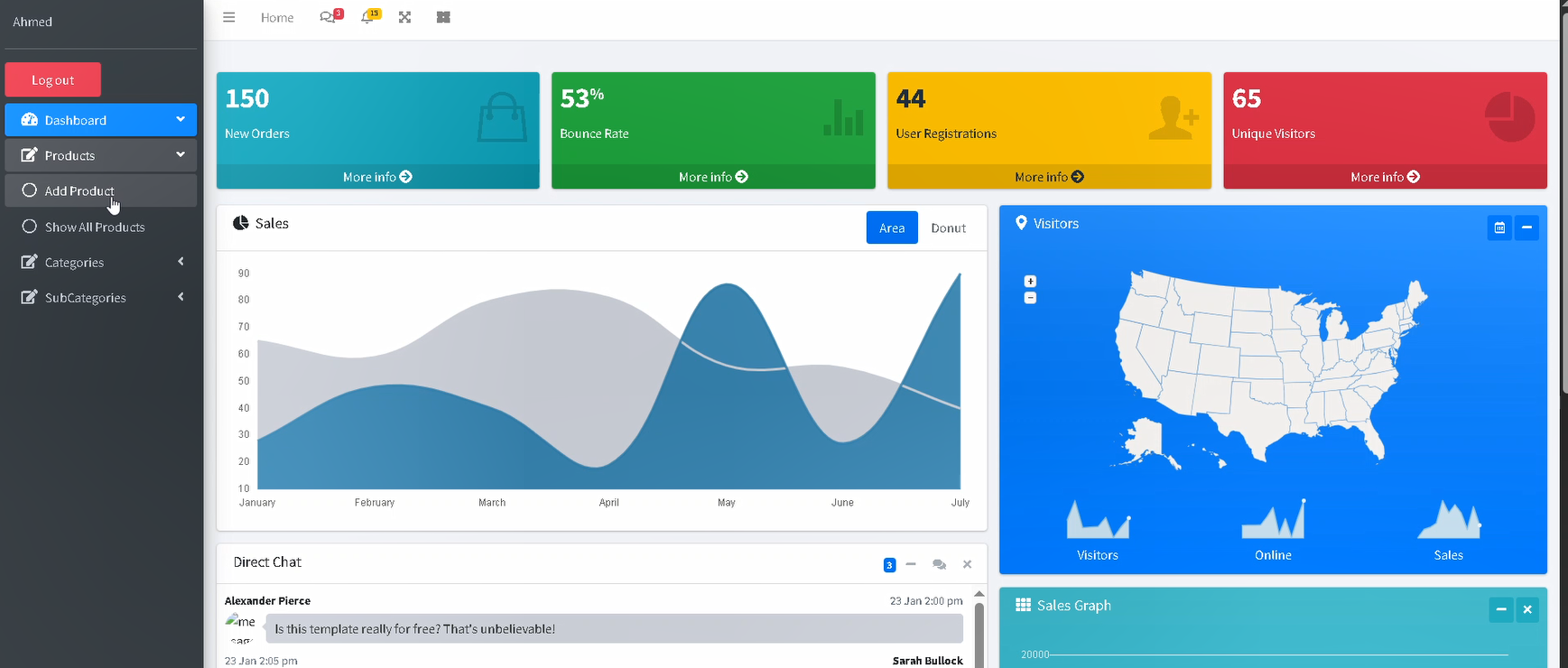Click Alexander Pierce's avatar image

[x=240, y=628]
